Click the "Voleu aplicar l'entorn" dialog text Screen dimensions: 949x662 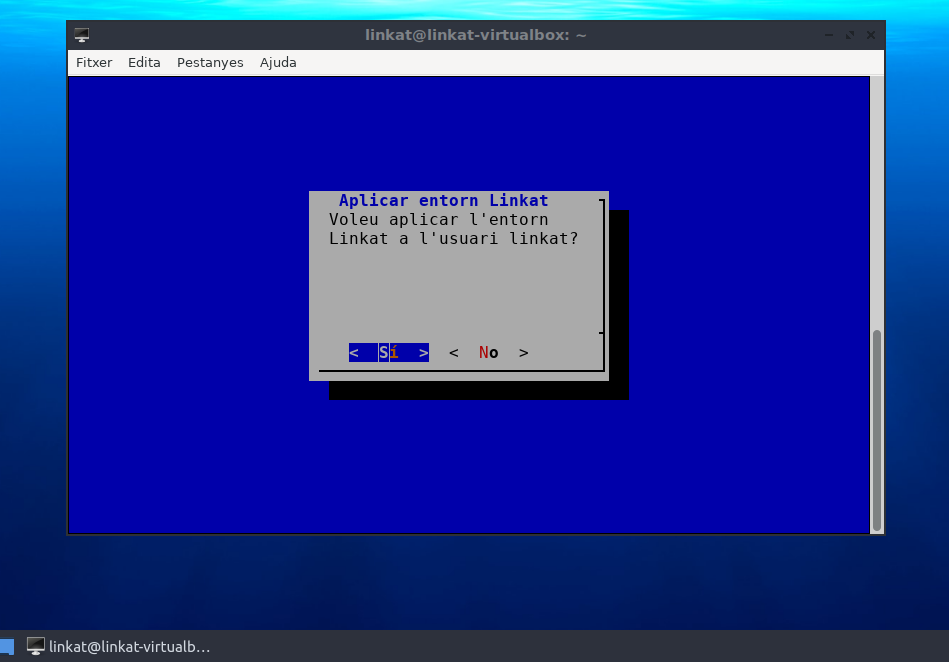coord(438,219)
